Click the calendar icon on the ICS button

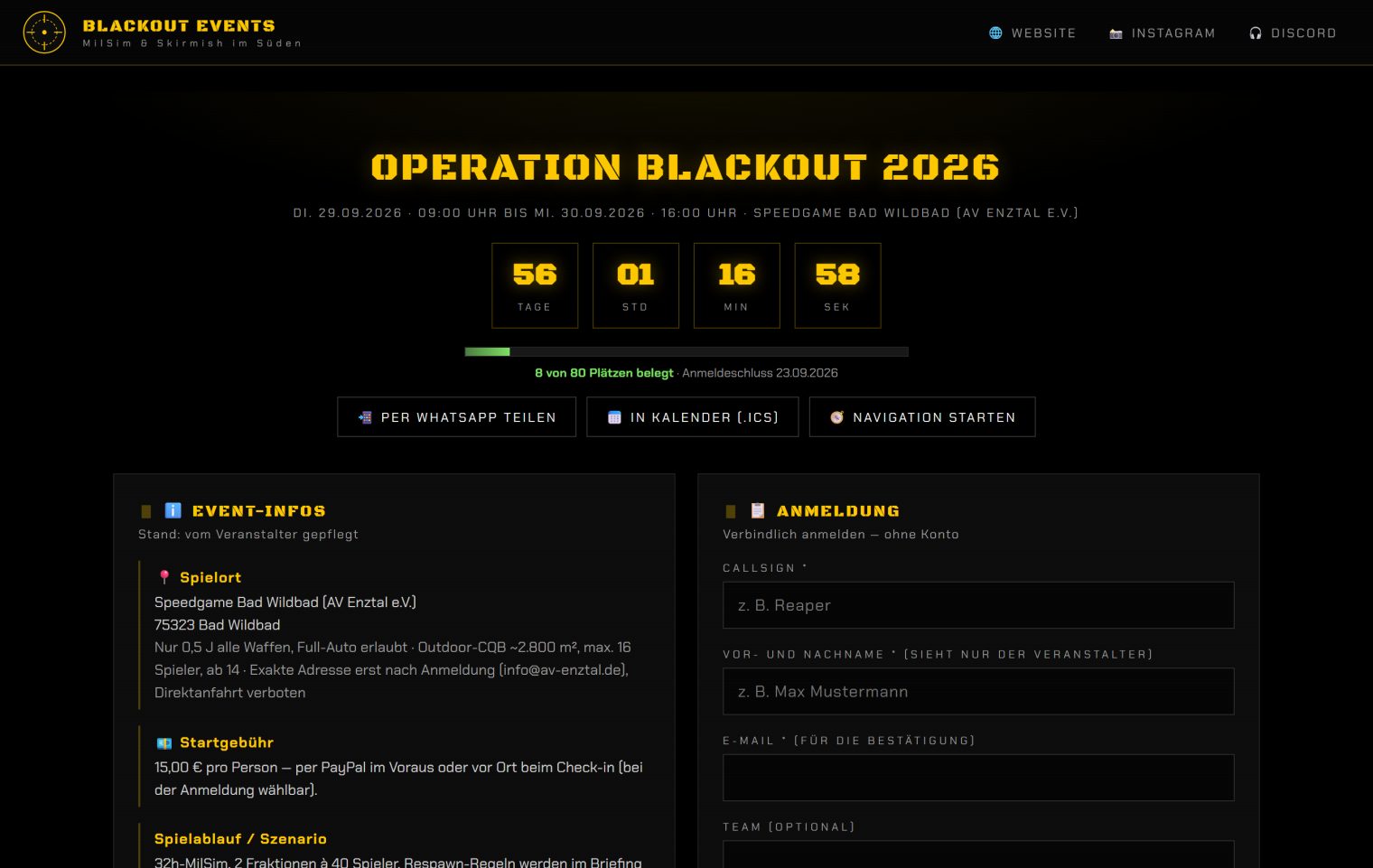tap(614, 417)
